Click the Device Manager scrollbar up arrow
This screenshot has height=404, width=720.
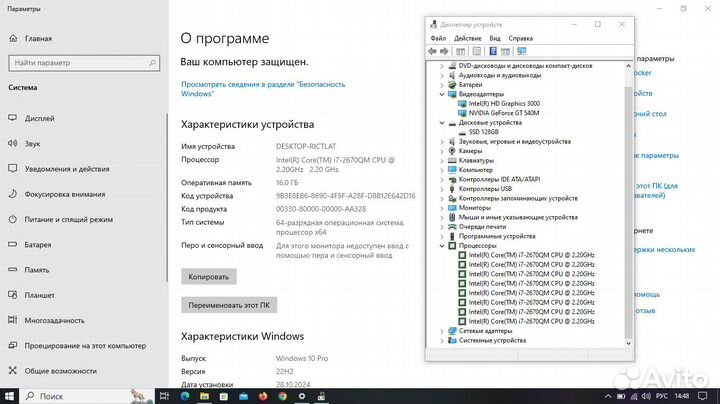pos(628,66)
